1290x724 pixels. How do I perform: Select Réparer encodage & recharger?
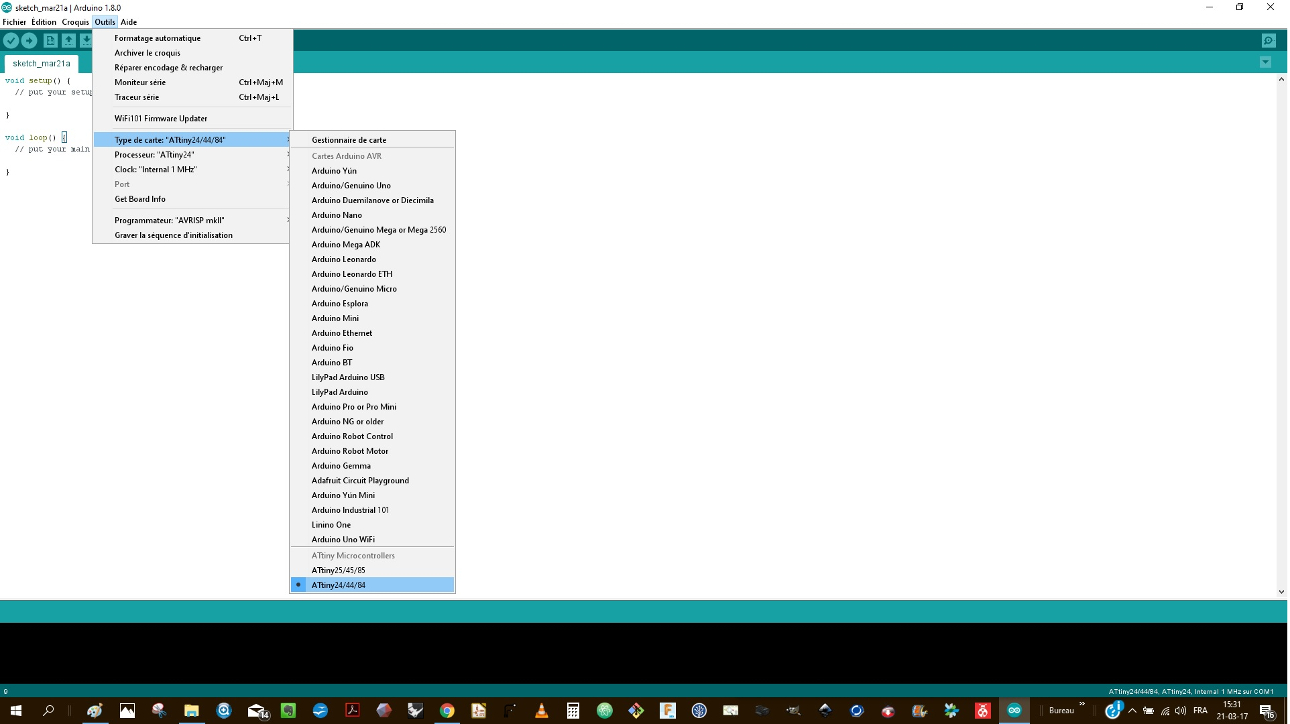point(193,68)
